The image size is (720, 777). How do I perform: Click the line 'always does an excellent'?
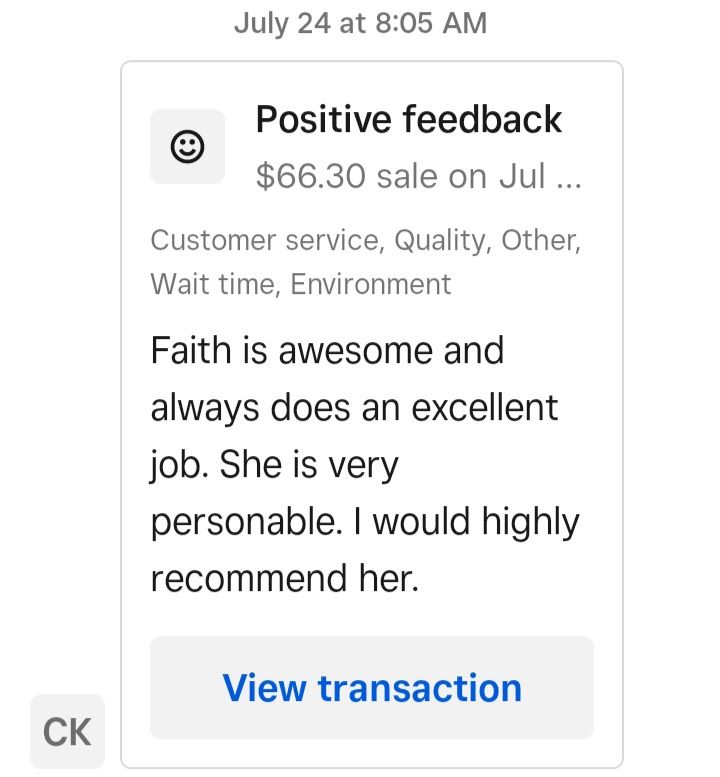[354, 408]
